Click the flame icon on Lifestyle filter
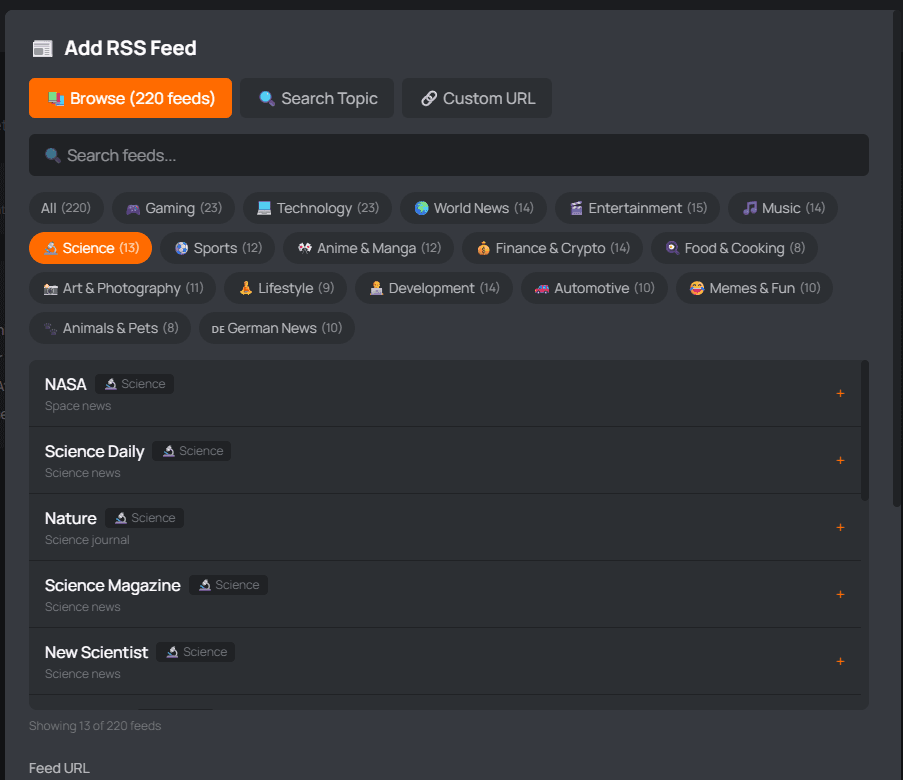 pyautogui.click(x=244, y=288)
